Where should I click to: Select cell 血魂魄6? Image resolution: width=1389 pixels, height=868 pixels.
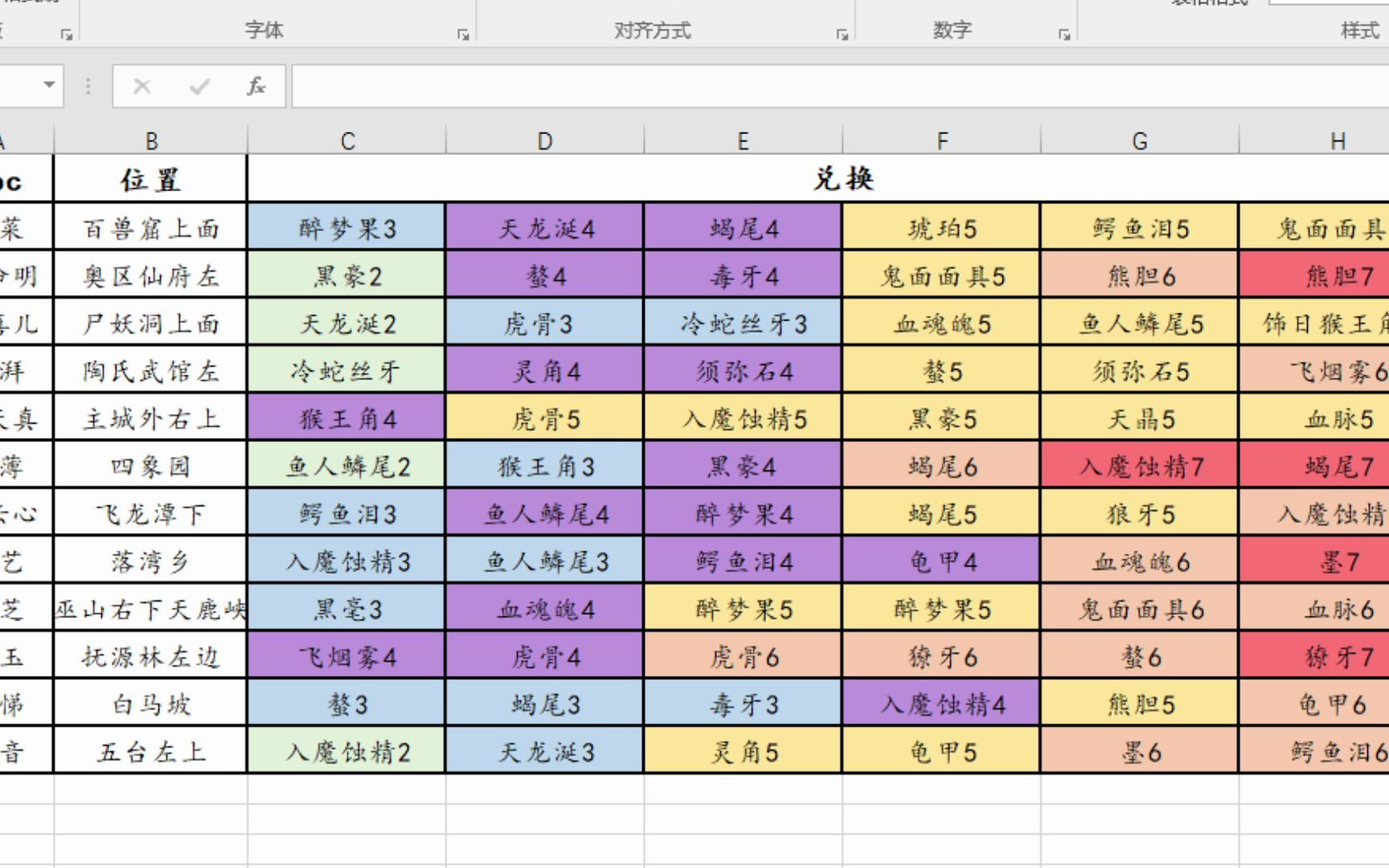[1140, 560]
